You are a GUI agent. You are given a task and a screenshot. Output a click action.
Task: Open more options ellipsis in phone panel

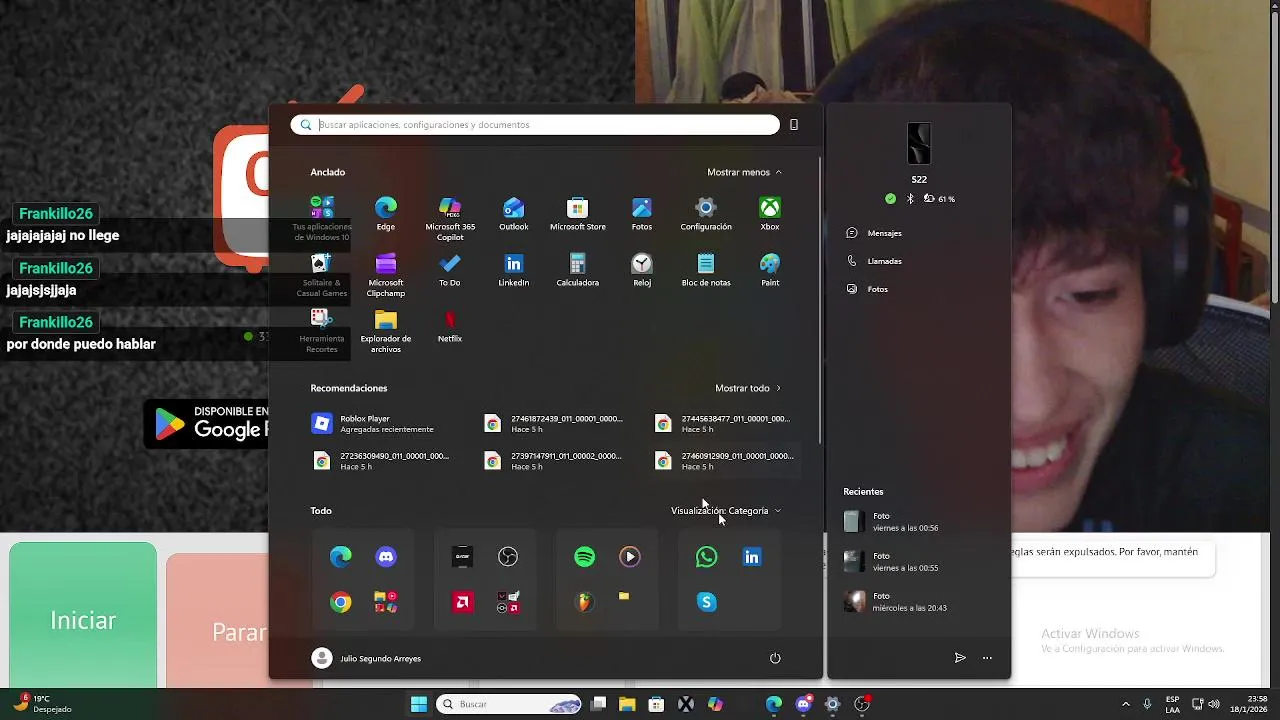987,658
